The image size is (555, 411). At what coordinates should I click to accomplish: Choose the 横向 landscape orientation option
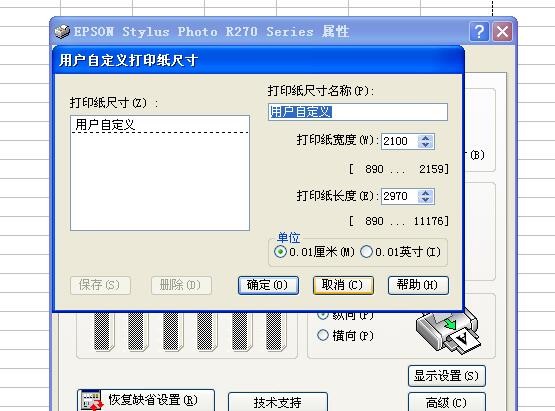[x=323, y=335]
